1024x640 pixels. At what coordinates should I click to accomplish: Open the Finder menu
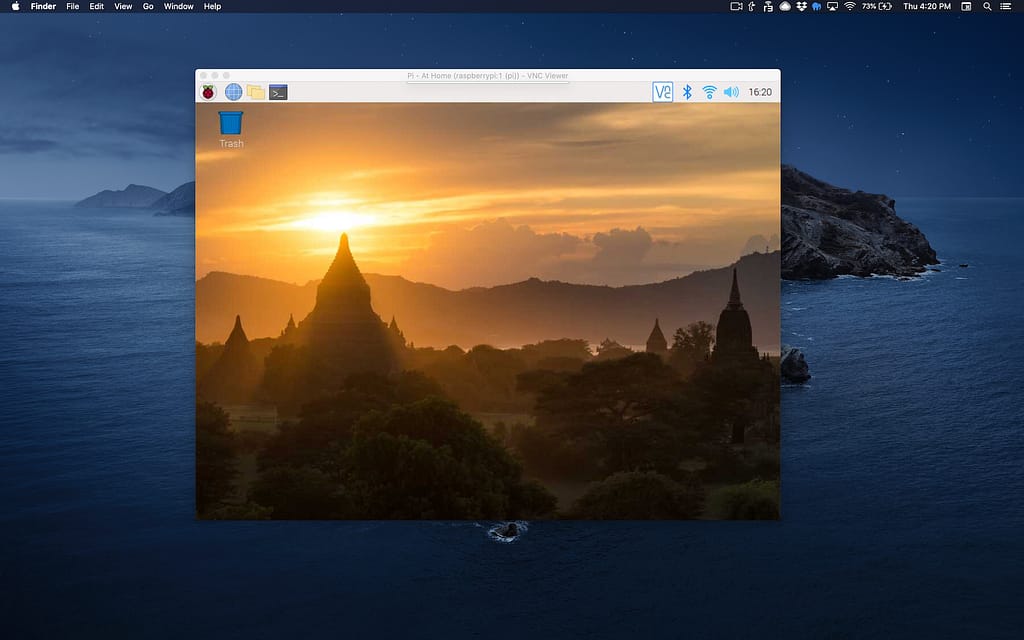[43, 6]
